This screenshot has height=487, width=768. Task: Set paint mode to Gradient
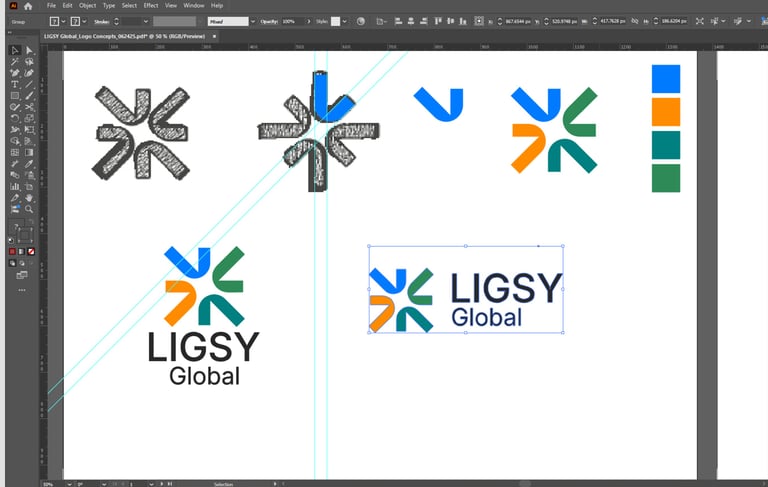pyautogui.click(x=22, y=251)
